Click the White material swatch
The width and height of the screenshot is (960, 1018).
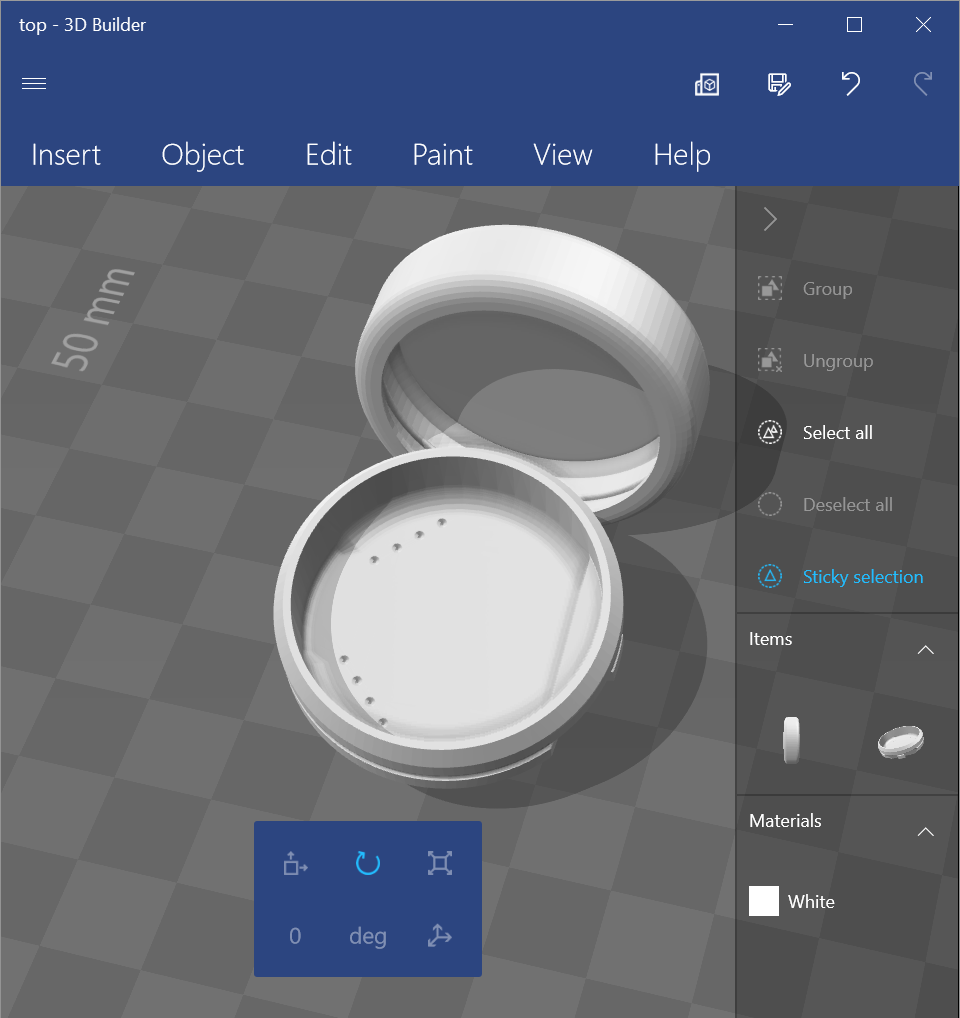764,901
